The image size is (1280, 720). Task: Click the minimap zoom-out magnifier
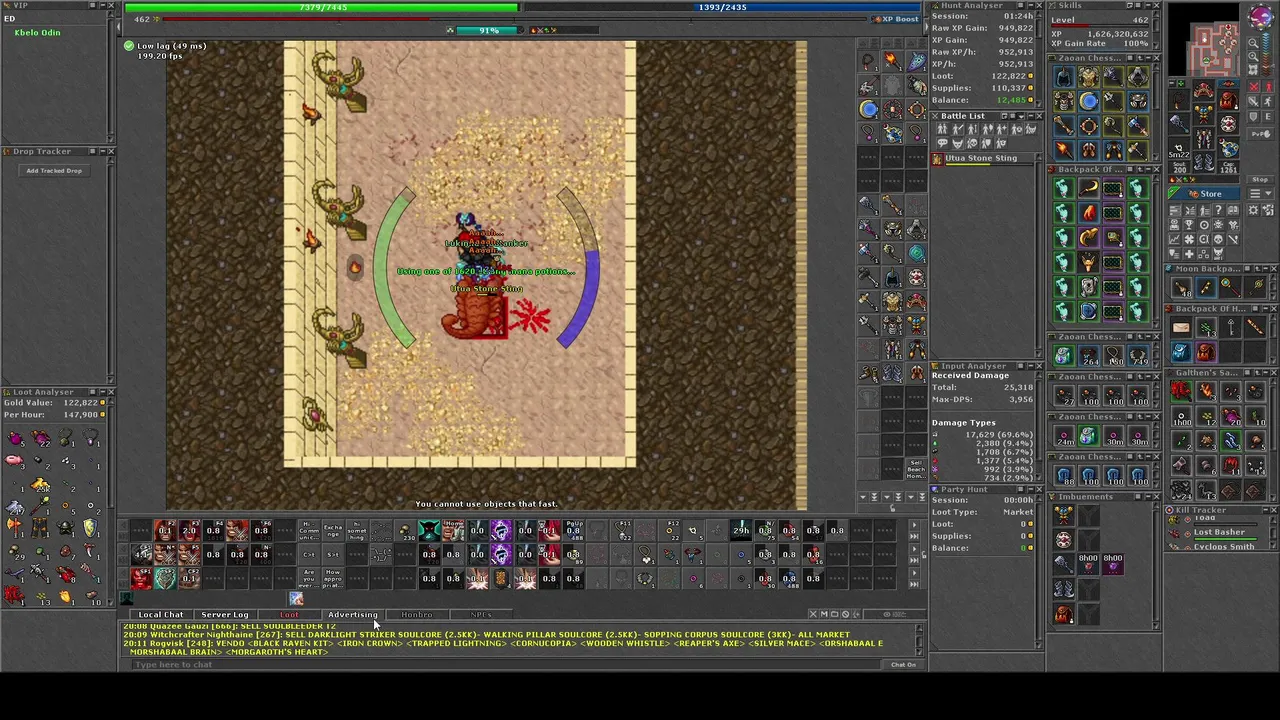[x=1253, y=43]
